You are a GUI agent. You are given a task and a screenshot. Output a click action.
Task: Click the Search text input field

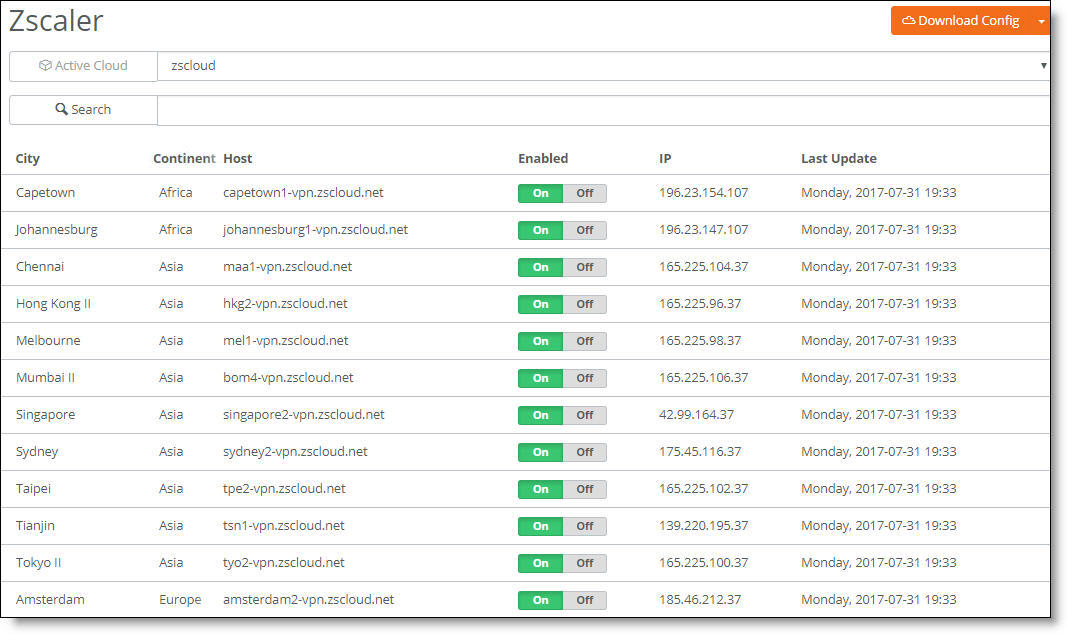pyautogui.click(x=604, y=110)
